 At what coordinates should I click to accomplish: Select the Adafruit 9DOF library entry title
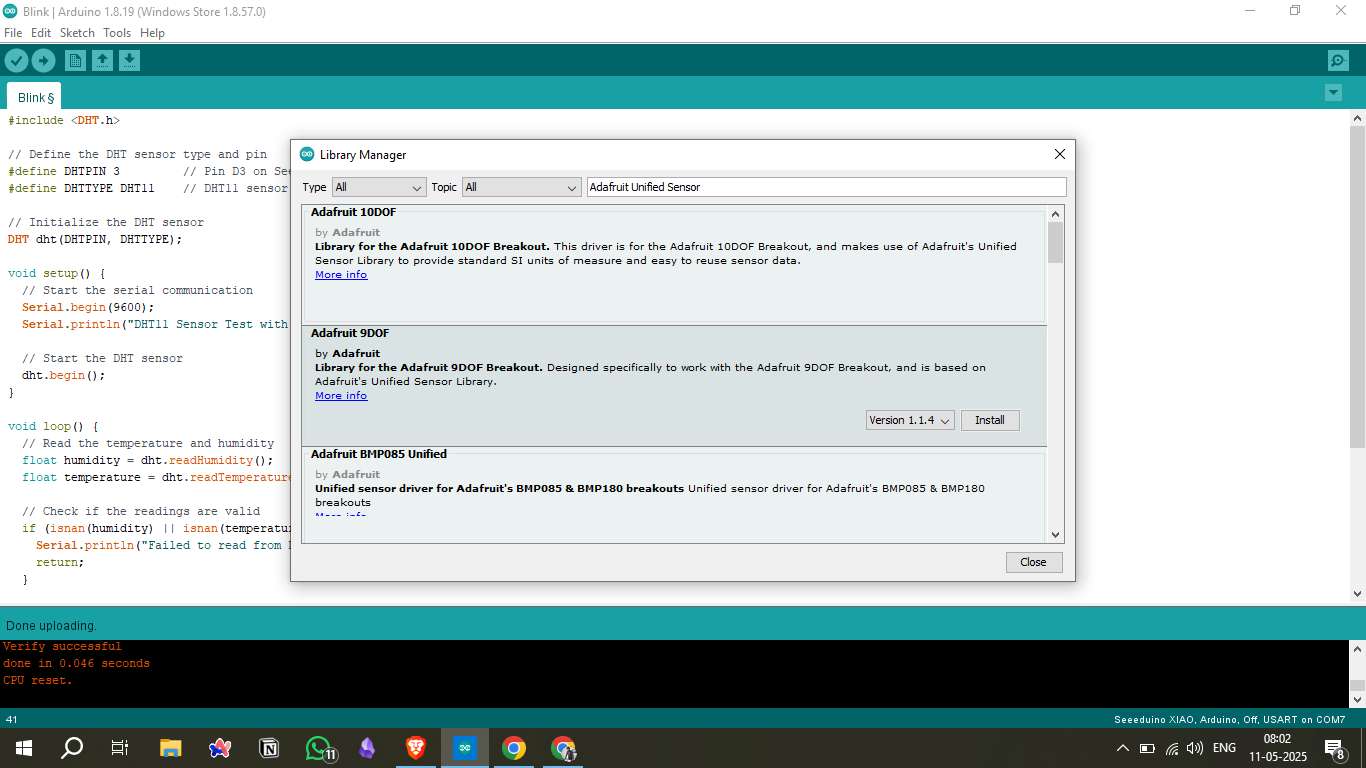point(350,333)
